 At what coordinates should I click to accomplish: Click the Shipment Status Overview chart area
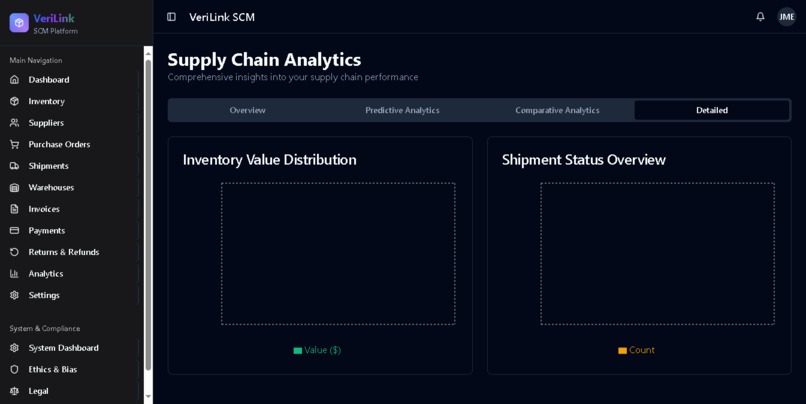[657, 253]
